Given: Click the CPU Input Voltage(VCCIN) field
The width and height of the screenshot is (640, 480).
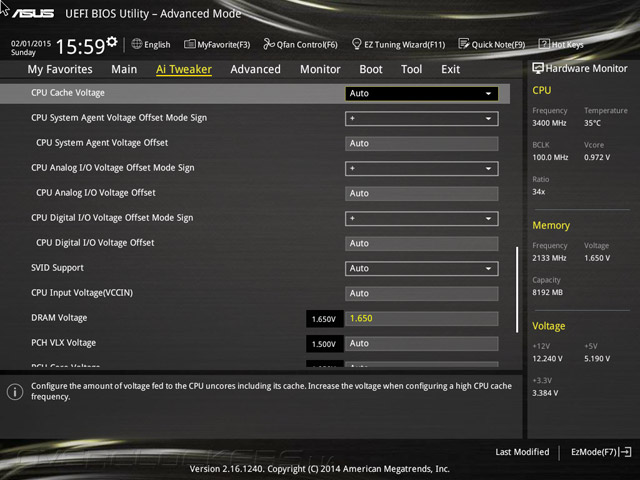Looking at the screenshot, I should click(x=422, y=293).
